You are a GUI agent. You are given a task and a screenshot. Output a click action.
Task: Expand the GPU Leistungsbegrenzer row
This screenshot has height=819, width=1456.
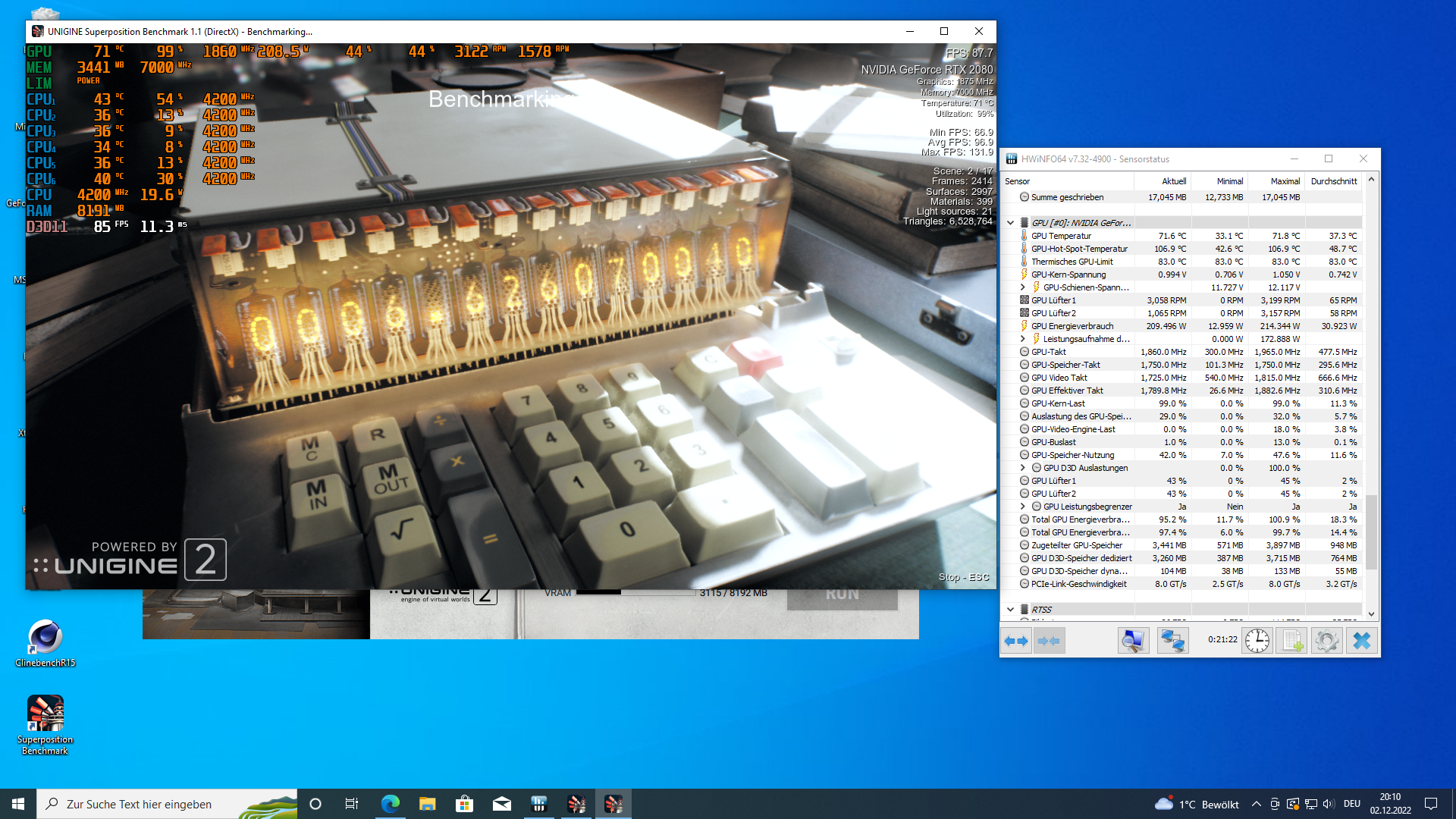[x=1022, y=507]
